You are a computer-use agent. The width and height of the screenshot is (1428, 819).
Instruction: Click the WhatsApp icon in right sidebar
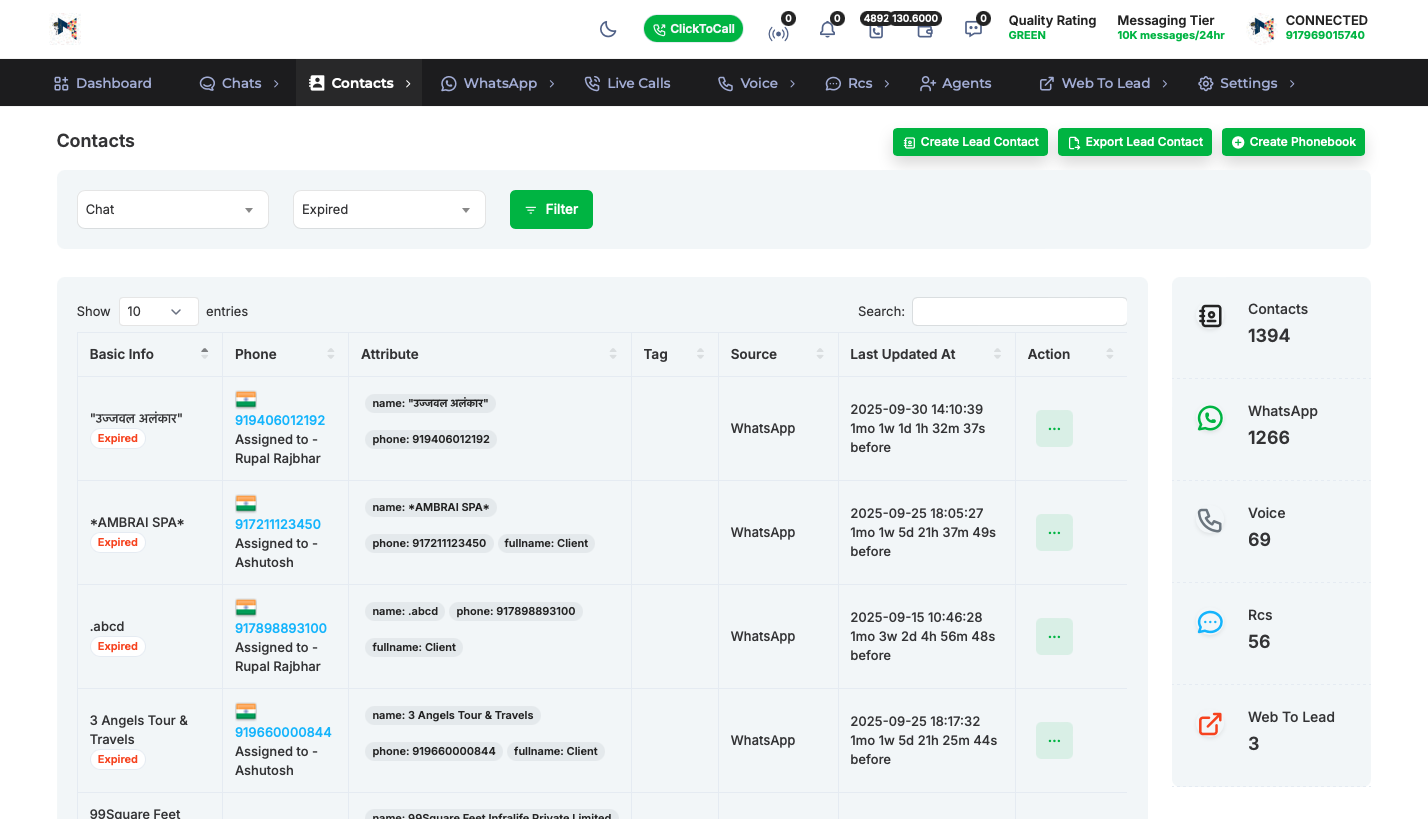click(1210, 418)
